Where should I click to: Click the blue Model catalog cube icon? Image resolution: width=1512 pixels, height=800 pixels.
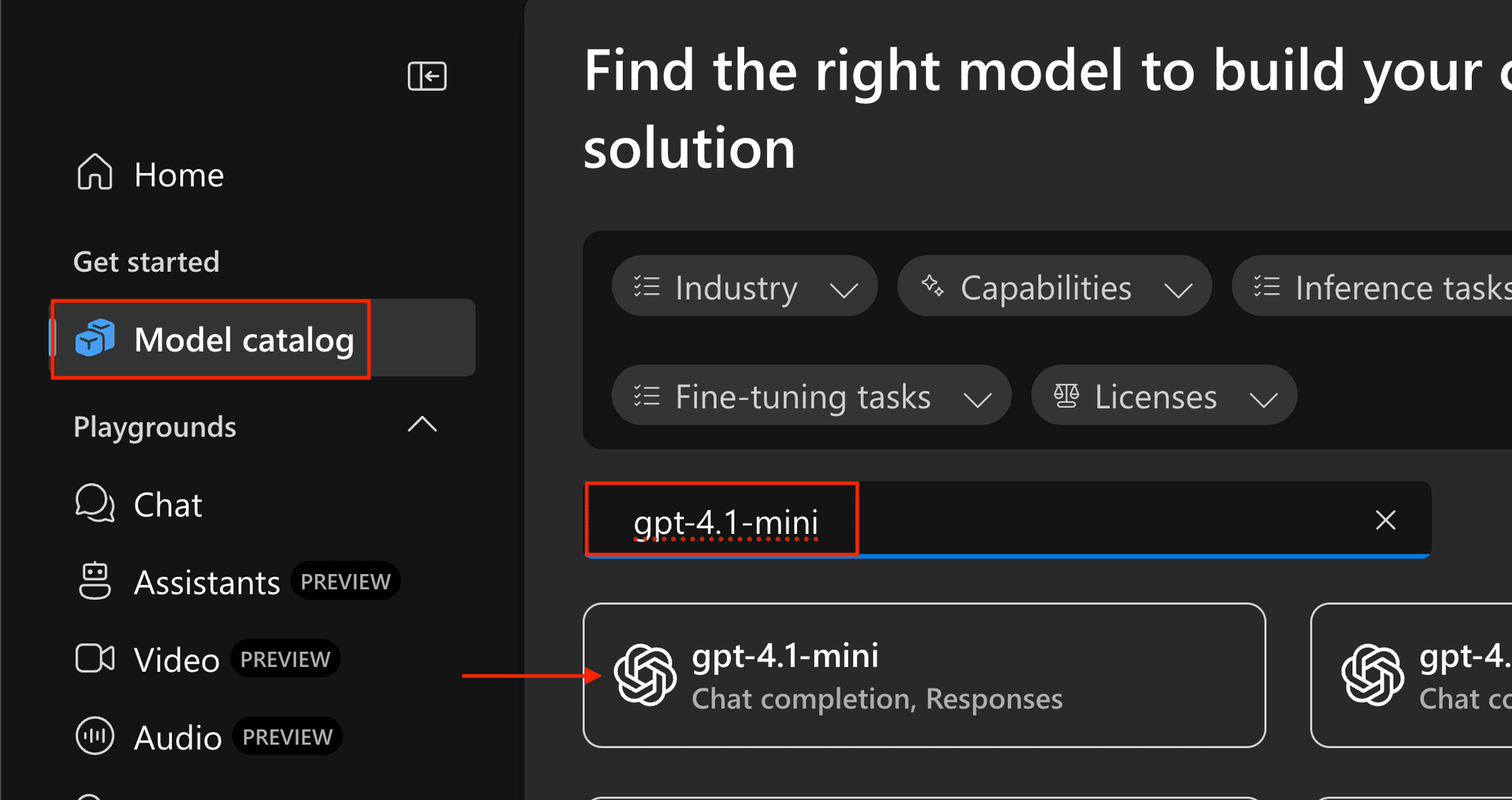94,339
